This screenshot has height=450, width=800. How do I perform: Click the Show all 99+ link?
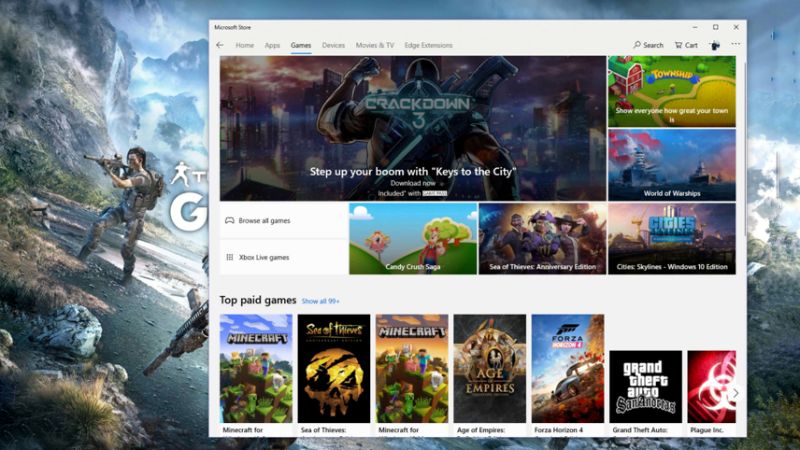pyautogui.click(x=321, y=301)
